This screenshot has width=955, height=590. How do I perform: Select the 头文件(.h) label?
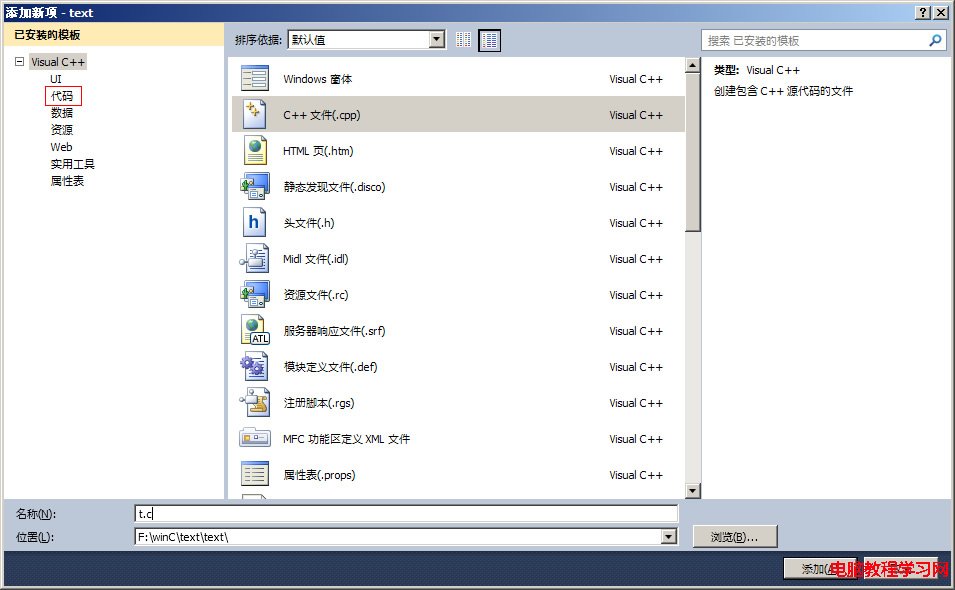point(309,223)
